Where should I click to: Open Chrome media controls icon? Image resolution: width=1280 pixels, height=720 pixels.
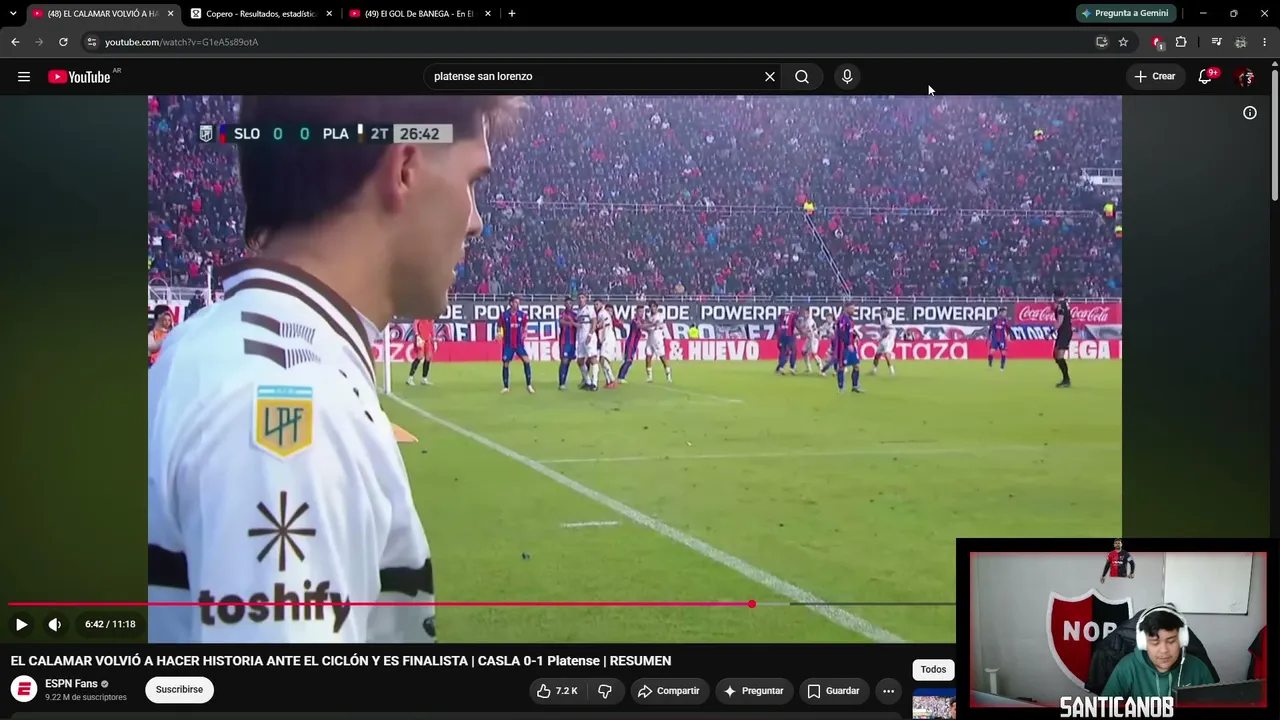[x=1216, y=42]
